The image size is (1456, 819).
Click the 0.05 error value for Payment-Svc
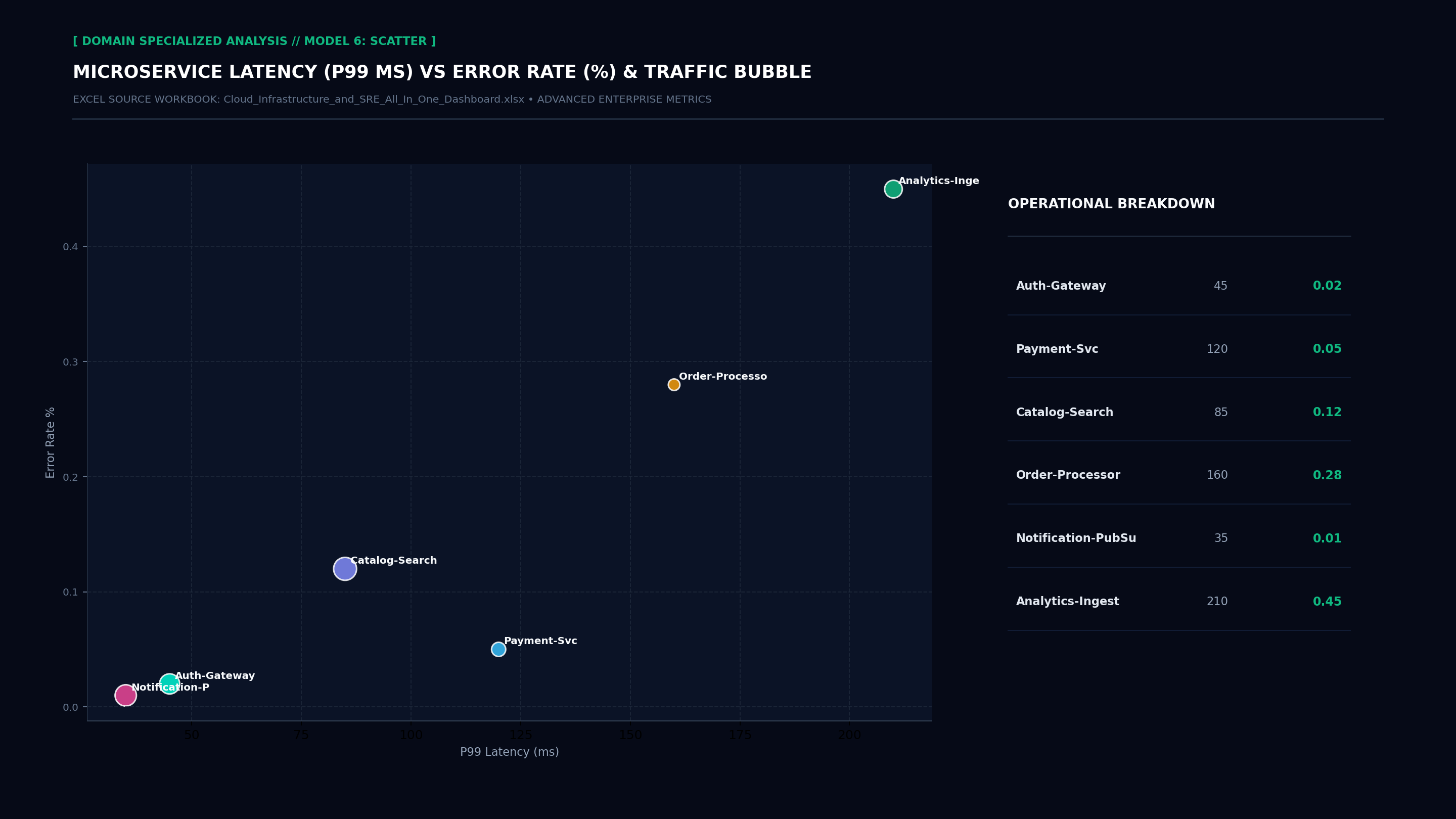click(1327, 349)
